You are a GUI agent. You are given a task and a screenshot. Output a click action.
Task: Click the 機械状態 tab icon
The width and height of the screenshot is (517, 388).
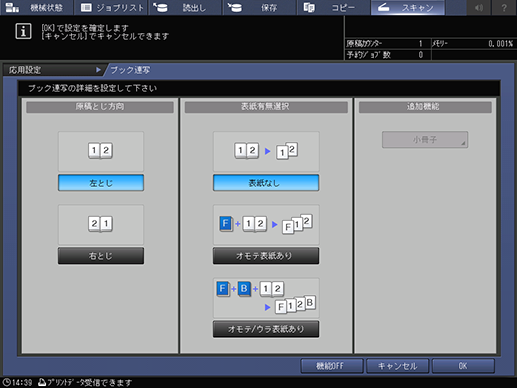pos(13,7)
